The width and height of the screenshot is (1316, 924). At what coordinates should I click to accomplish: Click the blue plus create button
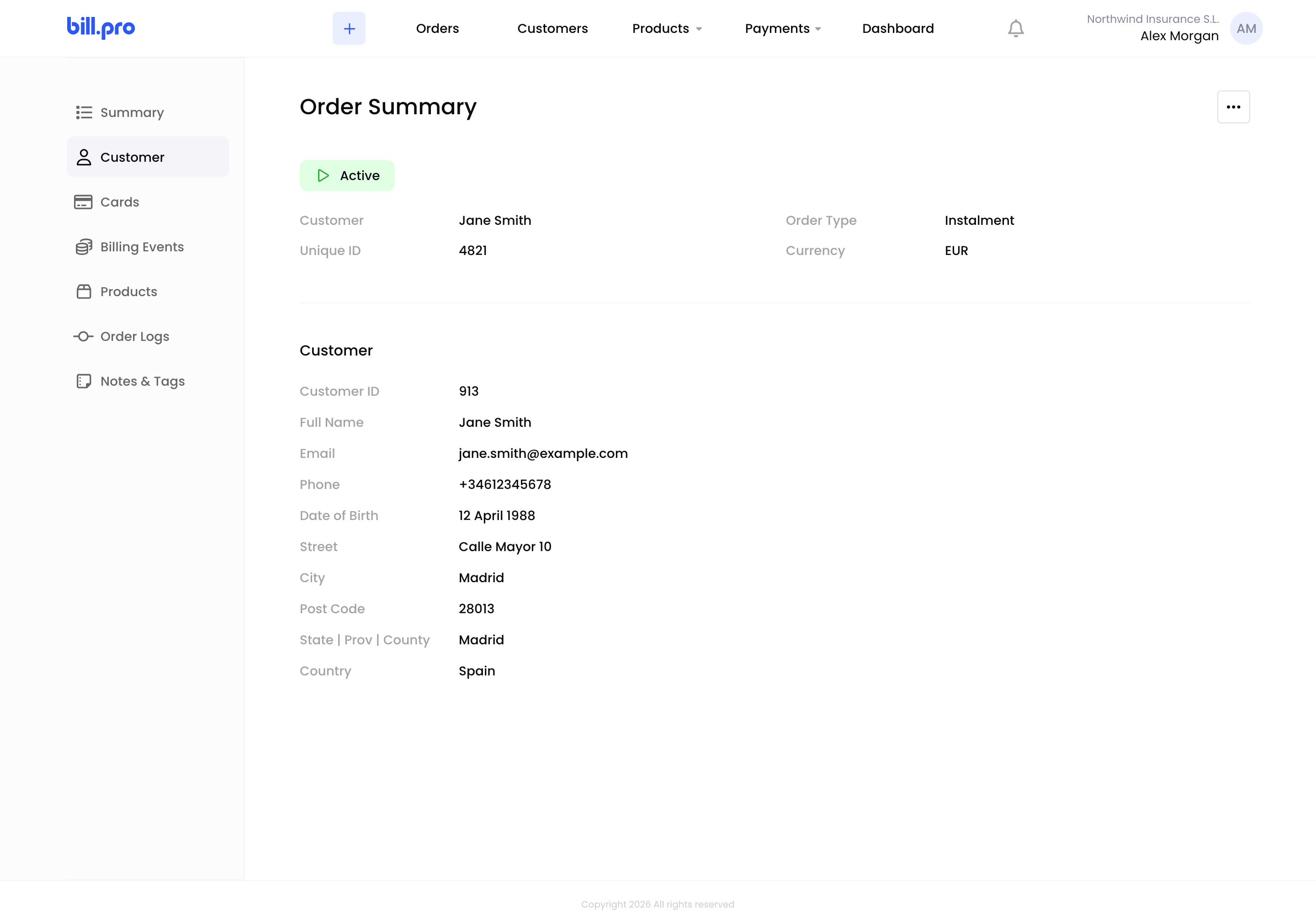349,28
